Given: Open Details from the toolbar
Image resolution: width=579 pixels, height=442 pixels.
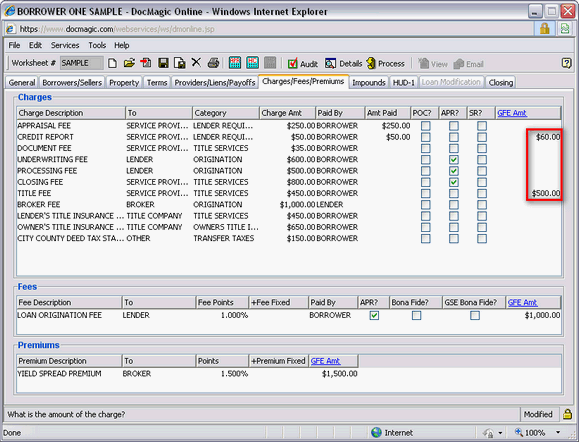Looking at the screenshot, I should pos(343,64).
